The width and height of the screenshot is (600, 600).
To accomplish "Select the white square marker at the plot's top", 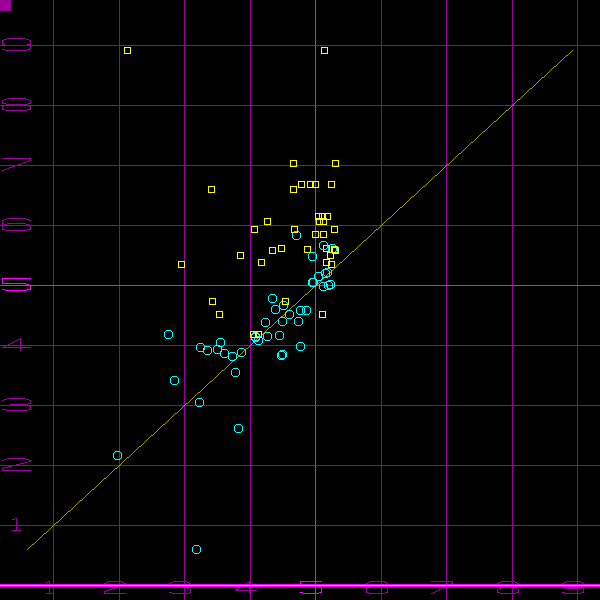I will pyautogui.click(x=324, y=50).
